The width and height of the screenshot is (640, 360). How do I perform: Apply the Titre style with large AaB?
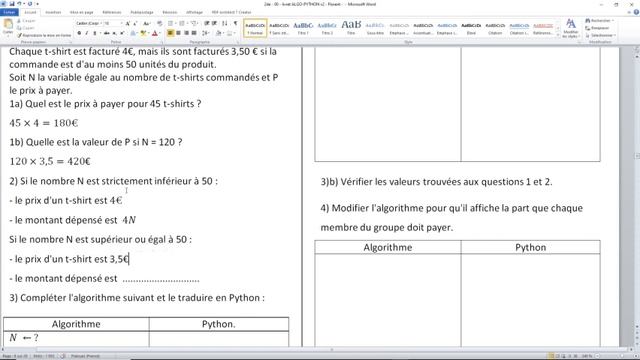tap(351, 28)
